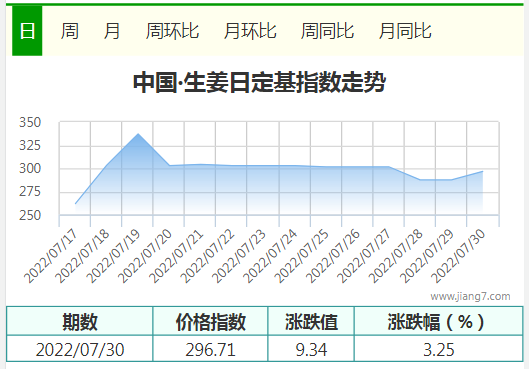Screen dimensions: 529x369
Task: Click the y-axis value 300
Action: click(x=30, y=168)
